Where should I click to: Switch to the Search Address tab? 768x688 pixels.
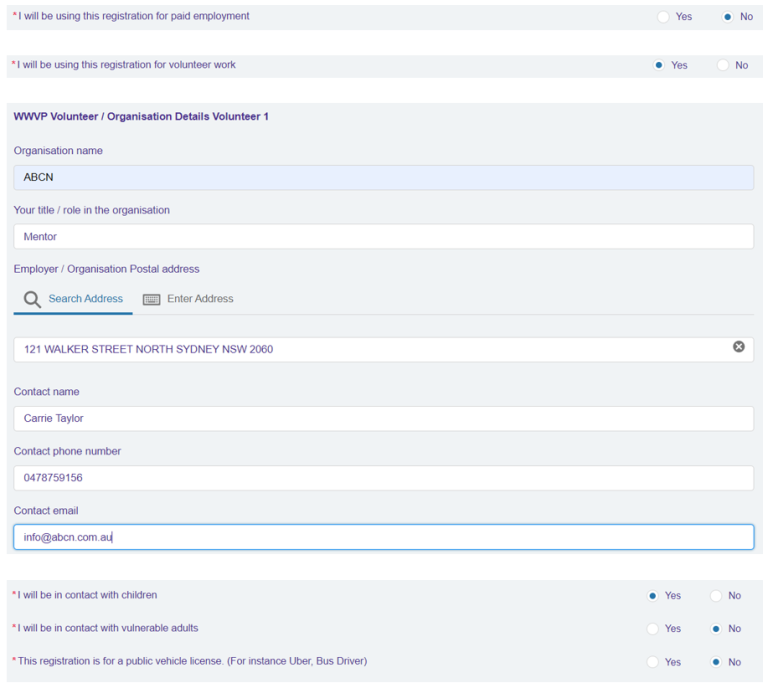click(85, 299)
